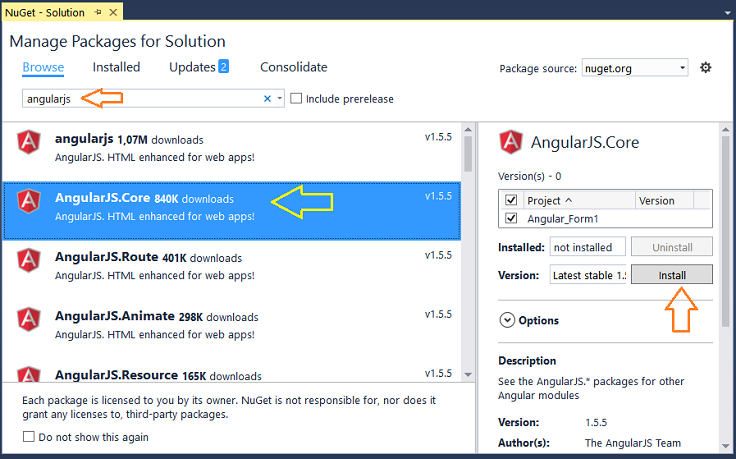Viewport: 736px width, 459px height.
Task: Select the AngularJS.Route 401K downloads package
Action: [x=231, y=270]
